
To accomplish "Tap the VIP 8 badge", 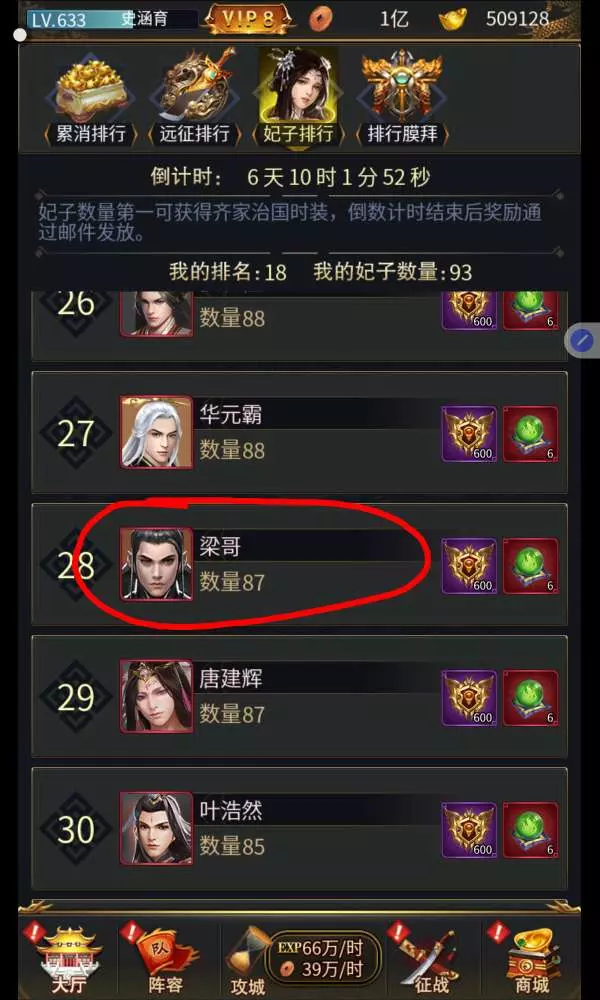I will point(249,18).
